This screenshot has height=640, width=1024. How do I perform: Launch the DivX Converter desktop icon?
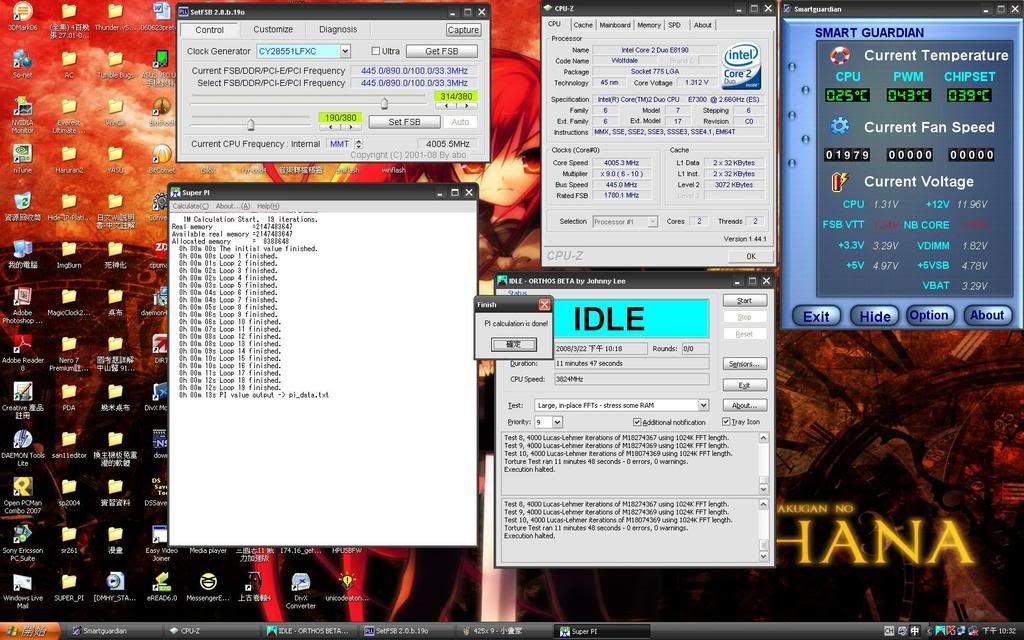click(300, 581)
